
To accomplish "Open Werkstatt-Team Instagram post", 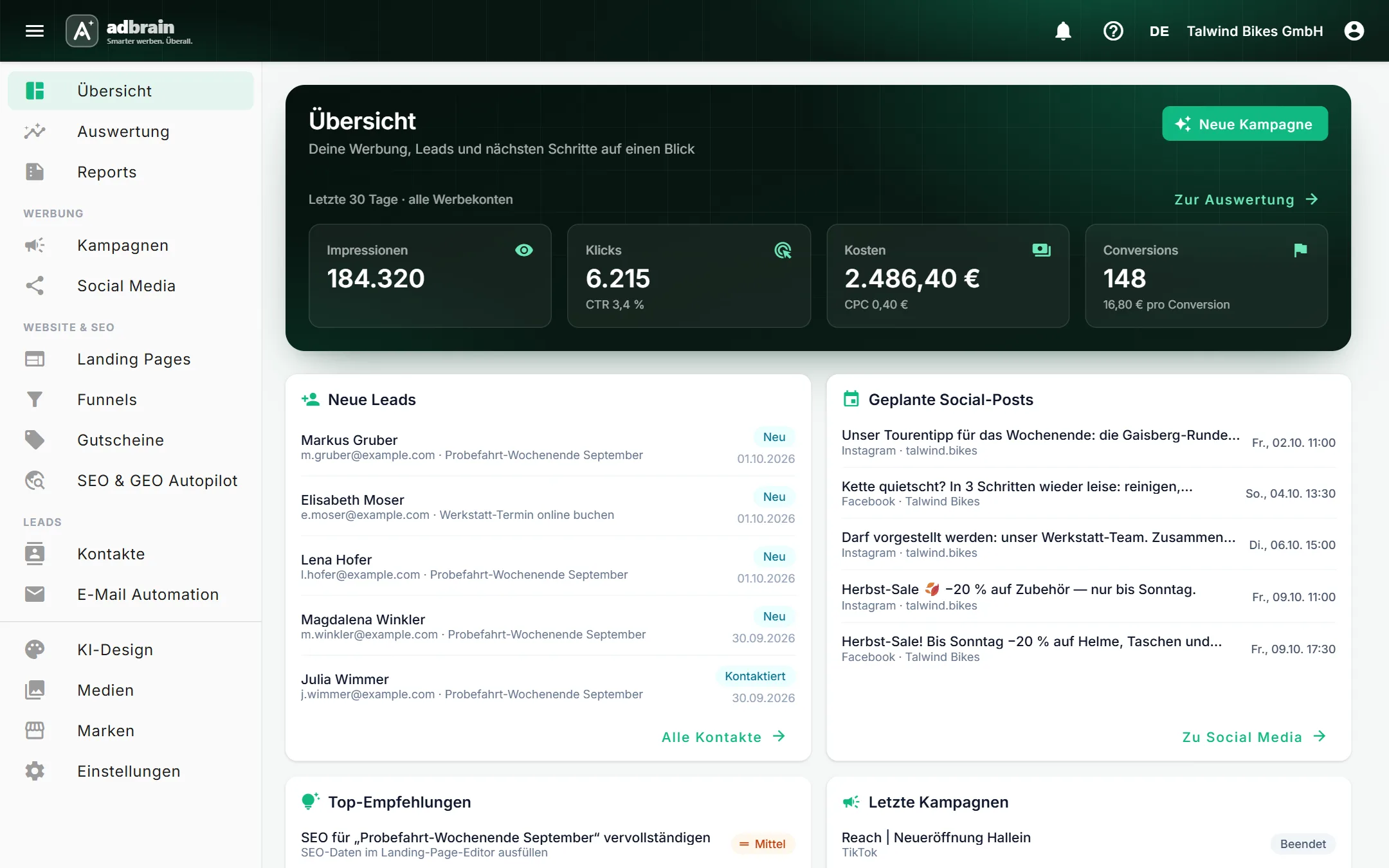I will [1089, 545].
